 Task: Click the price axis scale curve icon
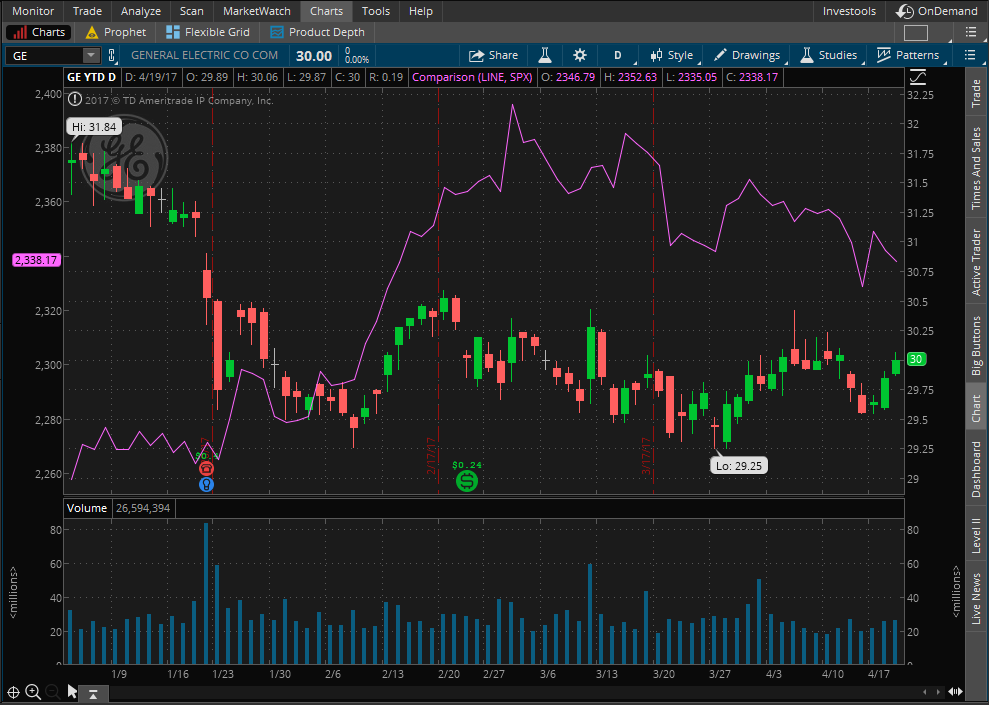tap(918, 78)
